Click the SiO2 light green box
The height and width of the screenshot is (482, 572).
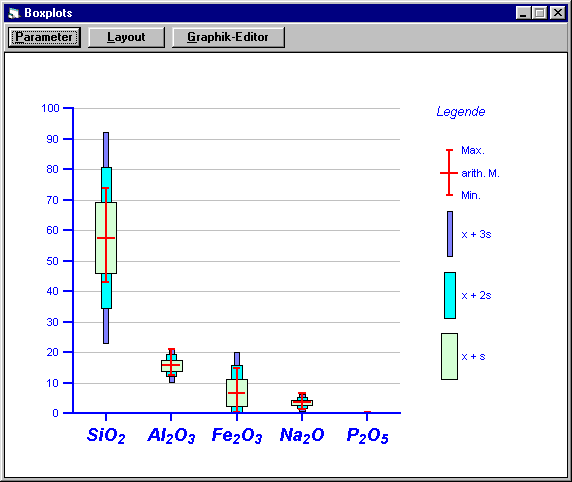click(106, 238)
